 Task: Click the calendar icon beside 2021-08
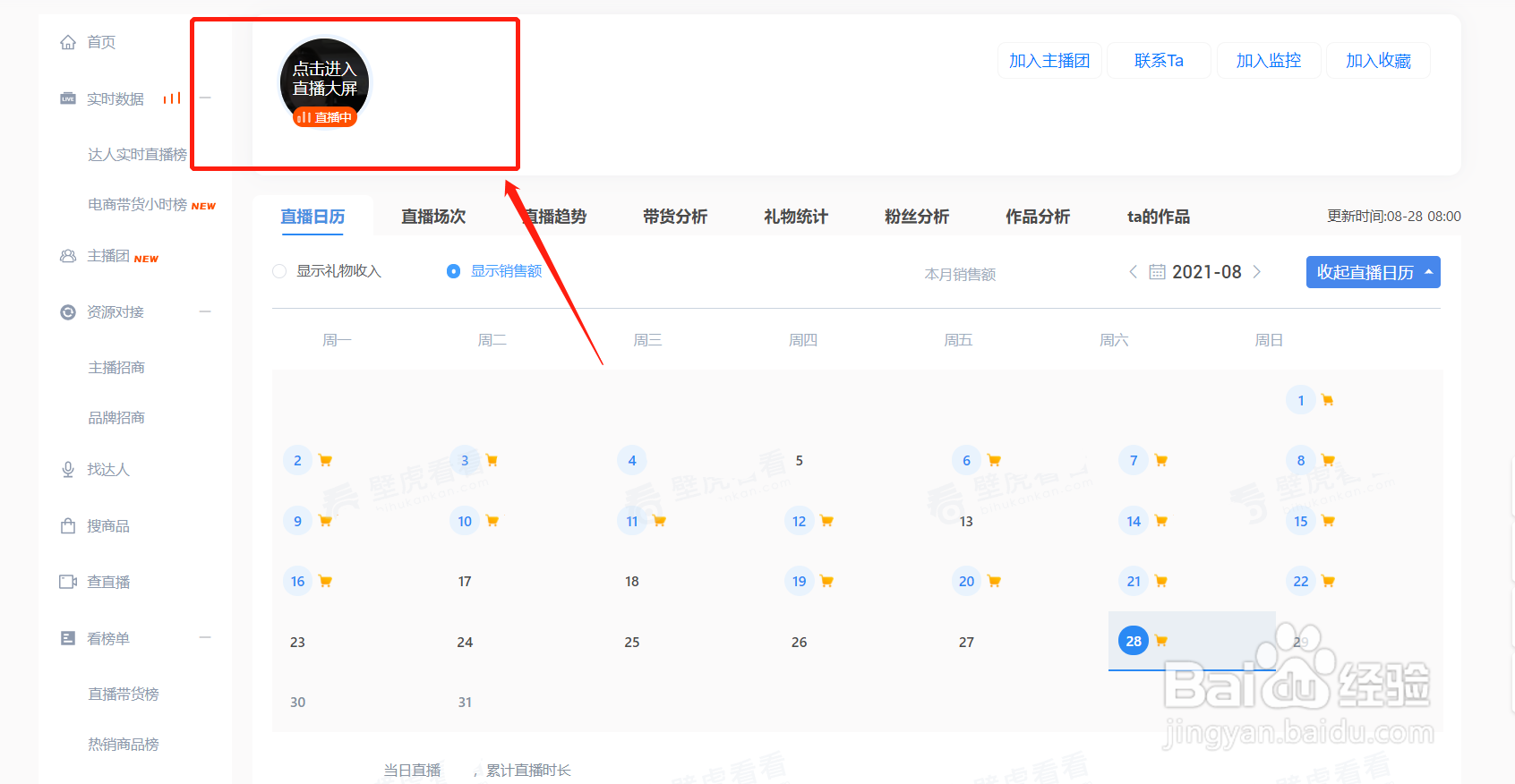(x=1157, y=272)
